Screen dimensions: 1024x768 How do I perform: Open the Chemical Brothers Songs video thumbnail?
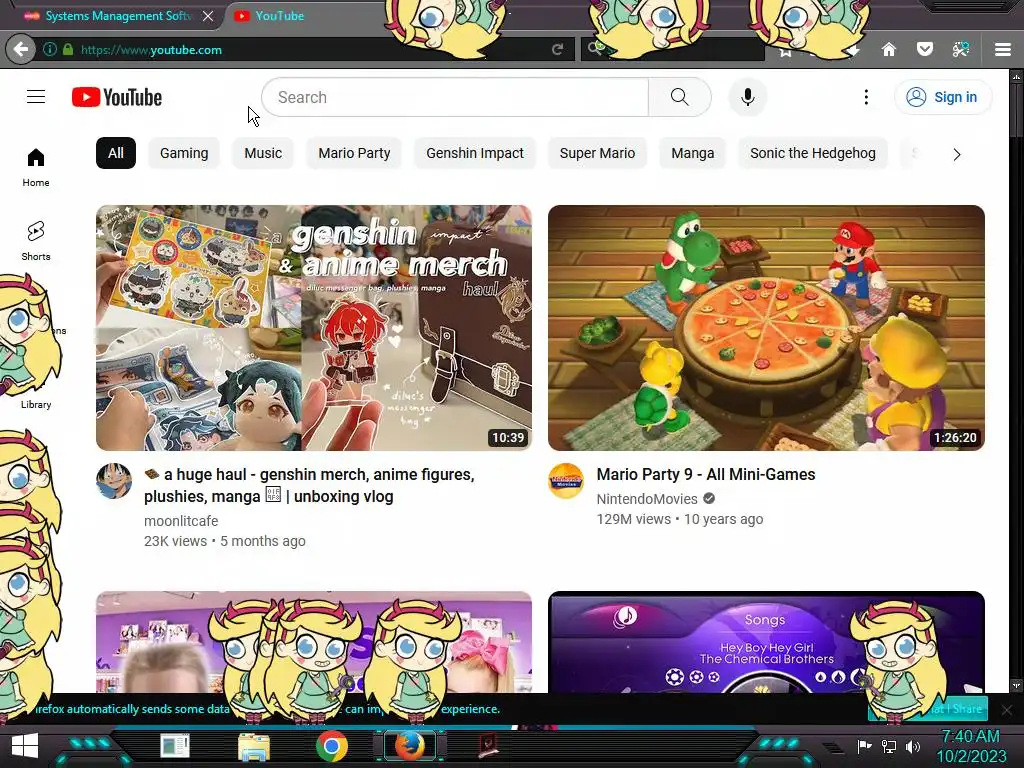[766, 642]
